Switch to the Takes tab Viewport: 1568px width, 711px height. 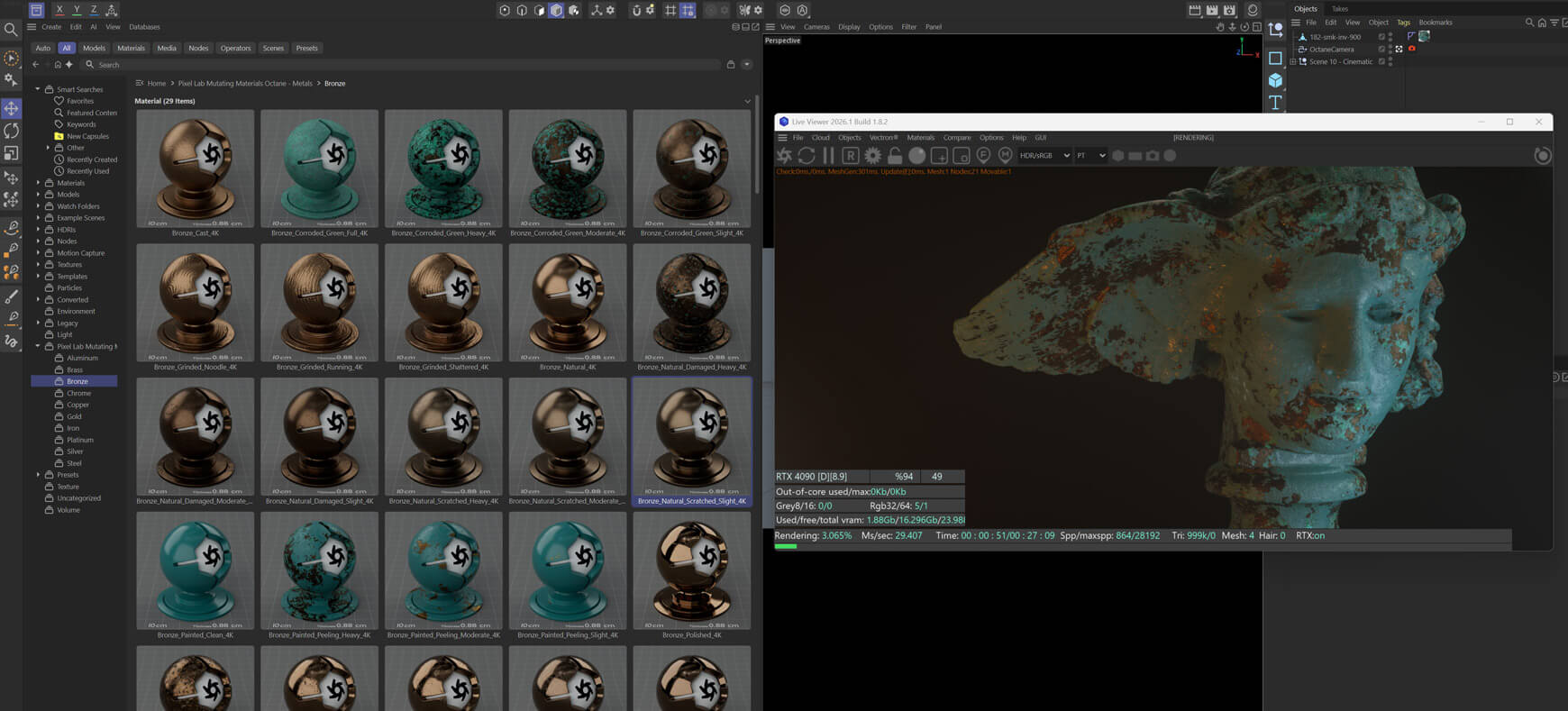1340,9
